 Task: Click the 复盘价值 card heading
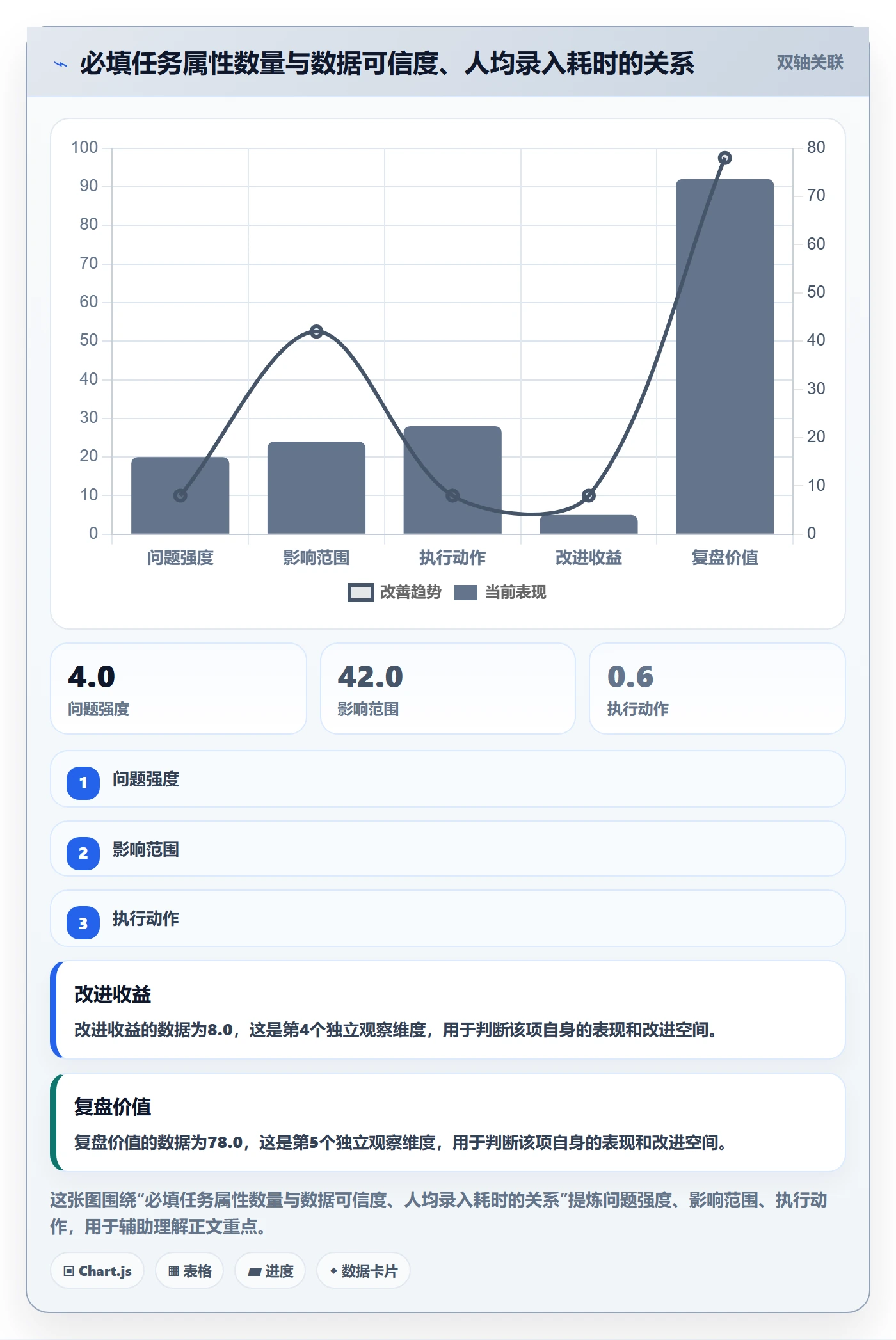pos(113,1107)
